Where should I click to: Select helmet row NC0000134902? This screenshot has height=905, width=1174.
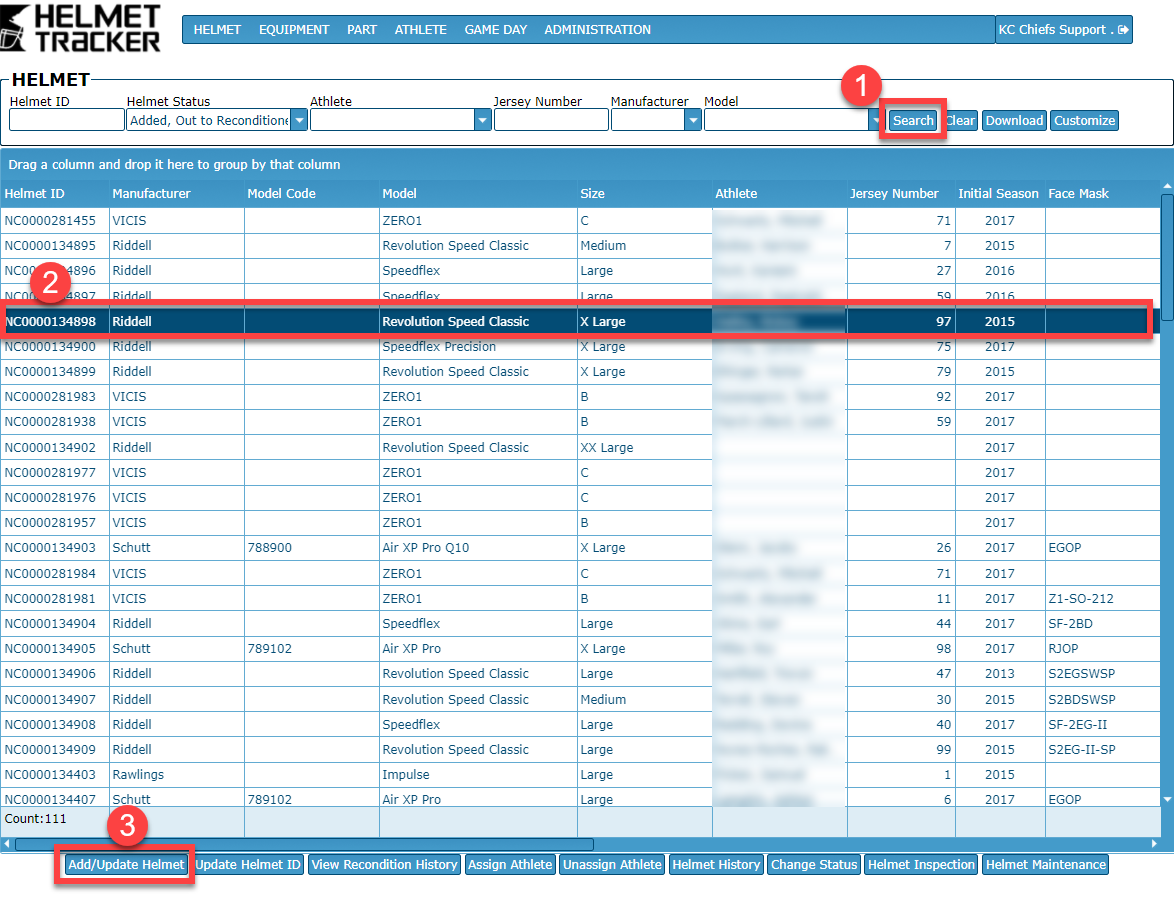pos(580,448)
